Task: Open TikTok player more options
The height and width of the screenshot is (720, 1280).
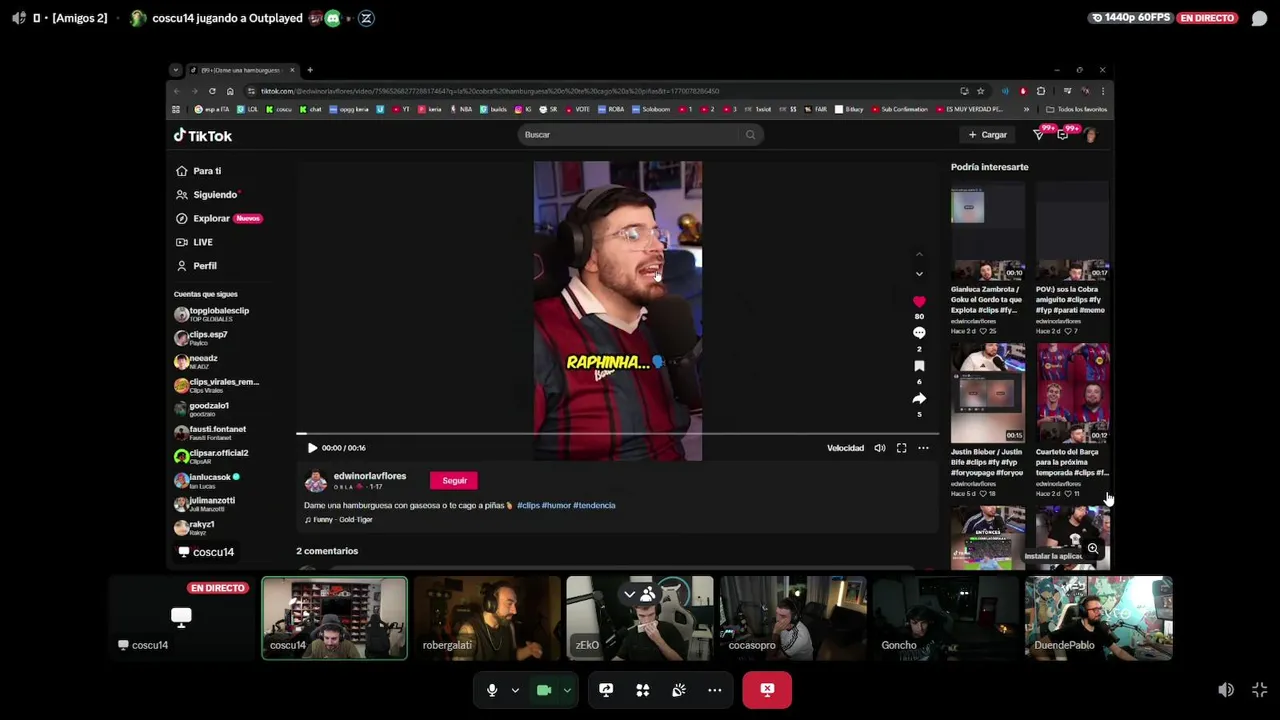Action: [x=923, y=448]
